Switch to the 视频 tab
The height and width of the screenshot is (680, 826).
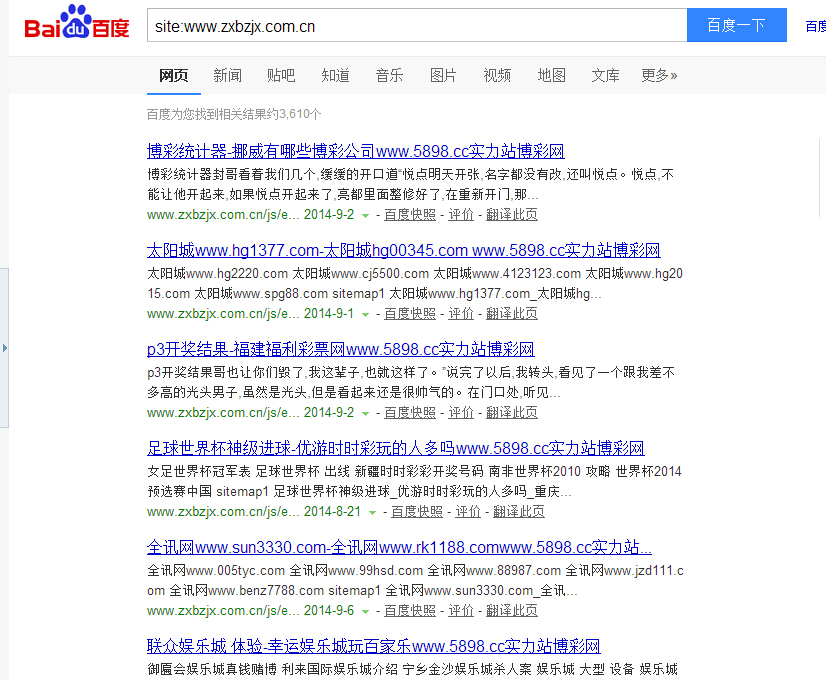point(497,76)
